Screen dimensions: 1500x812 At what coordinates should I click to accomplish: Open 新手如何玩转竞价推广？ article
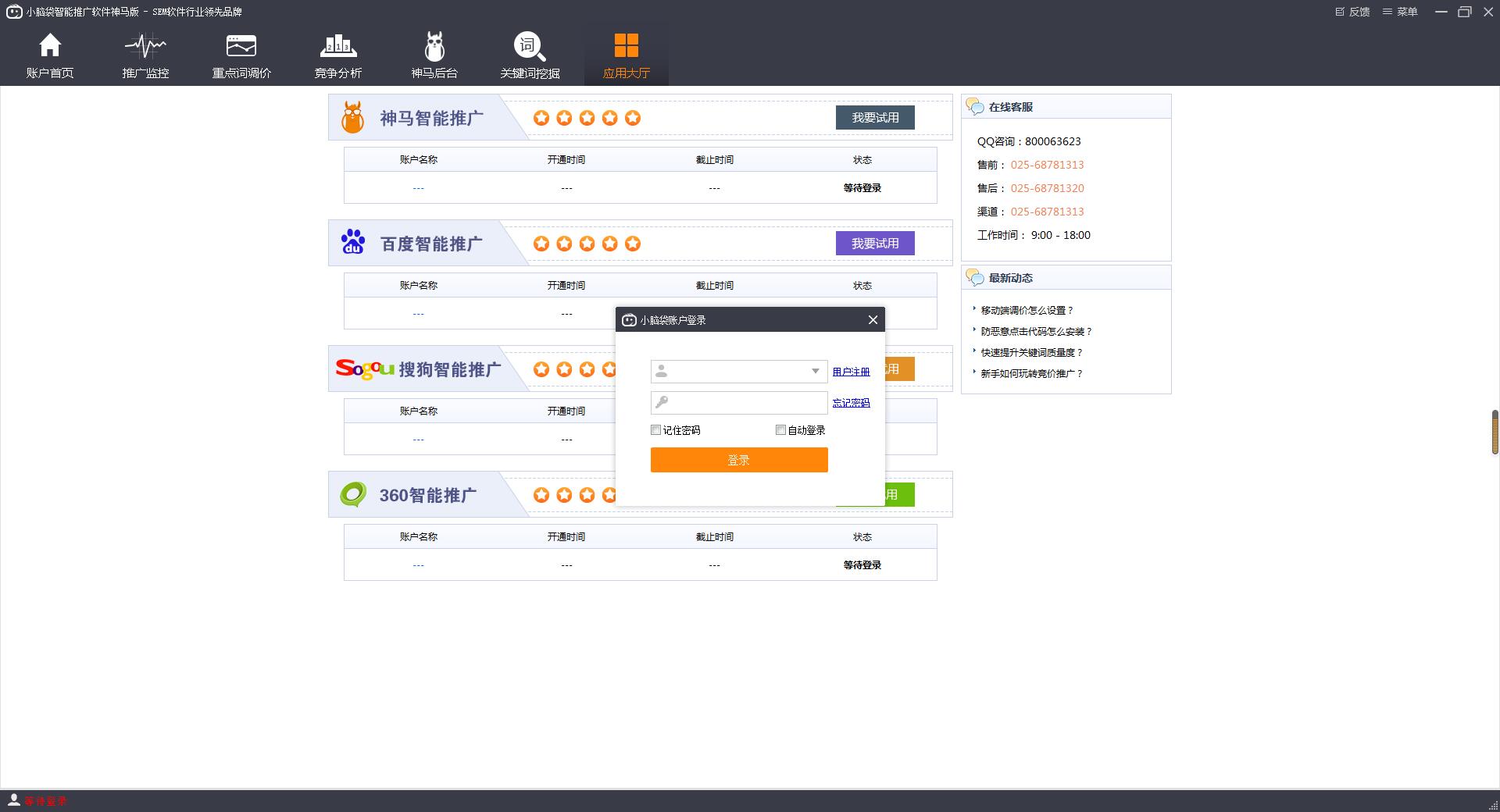click(x=1032, y=374)
